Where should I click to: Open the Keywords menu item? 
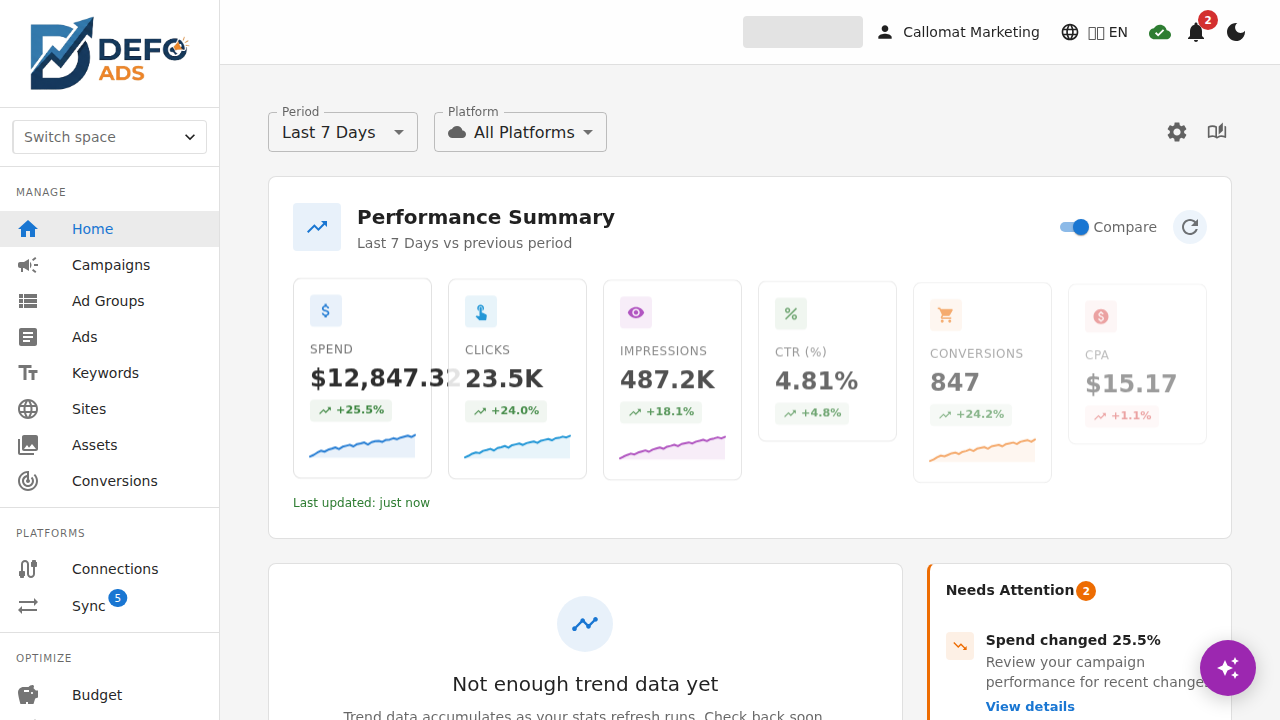pyautogui.click(x=110, y=373)
